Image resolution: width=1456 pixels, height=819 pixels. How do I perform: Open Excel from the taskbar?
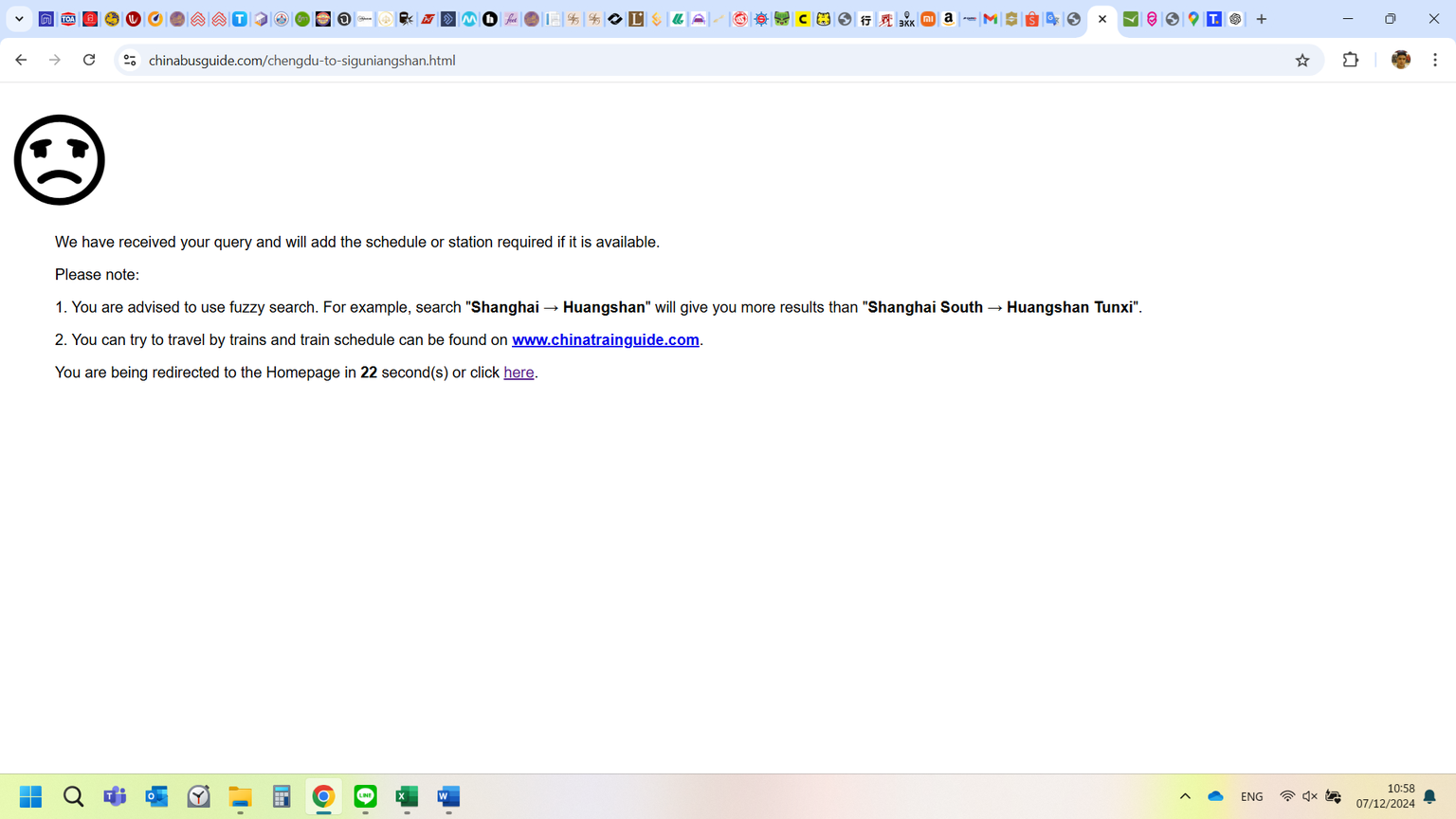pyautogui.click(x=407, y=796)
